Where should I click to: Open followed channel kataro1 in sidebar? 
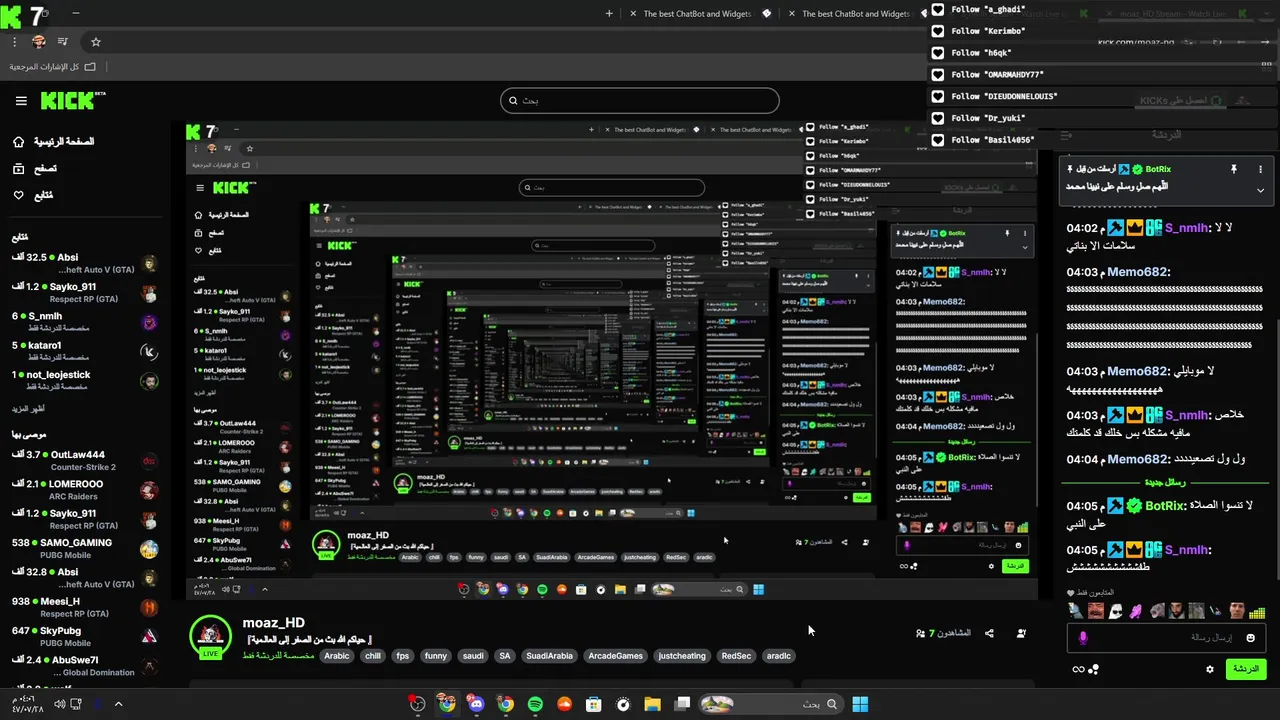point(85,351)
